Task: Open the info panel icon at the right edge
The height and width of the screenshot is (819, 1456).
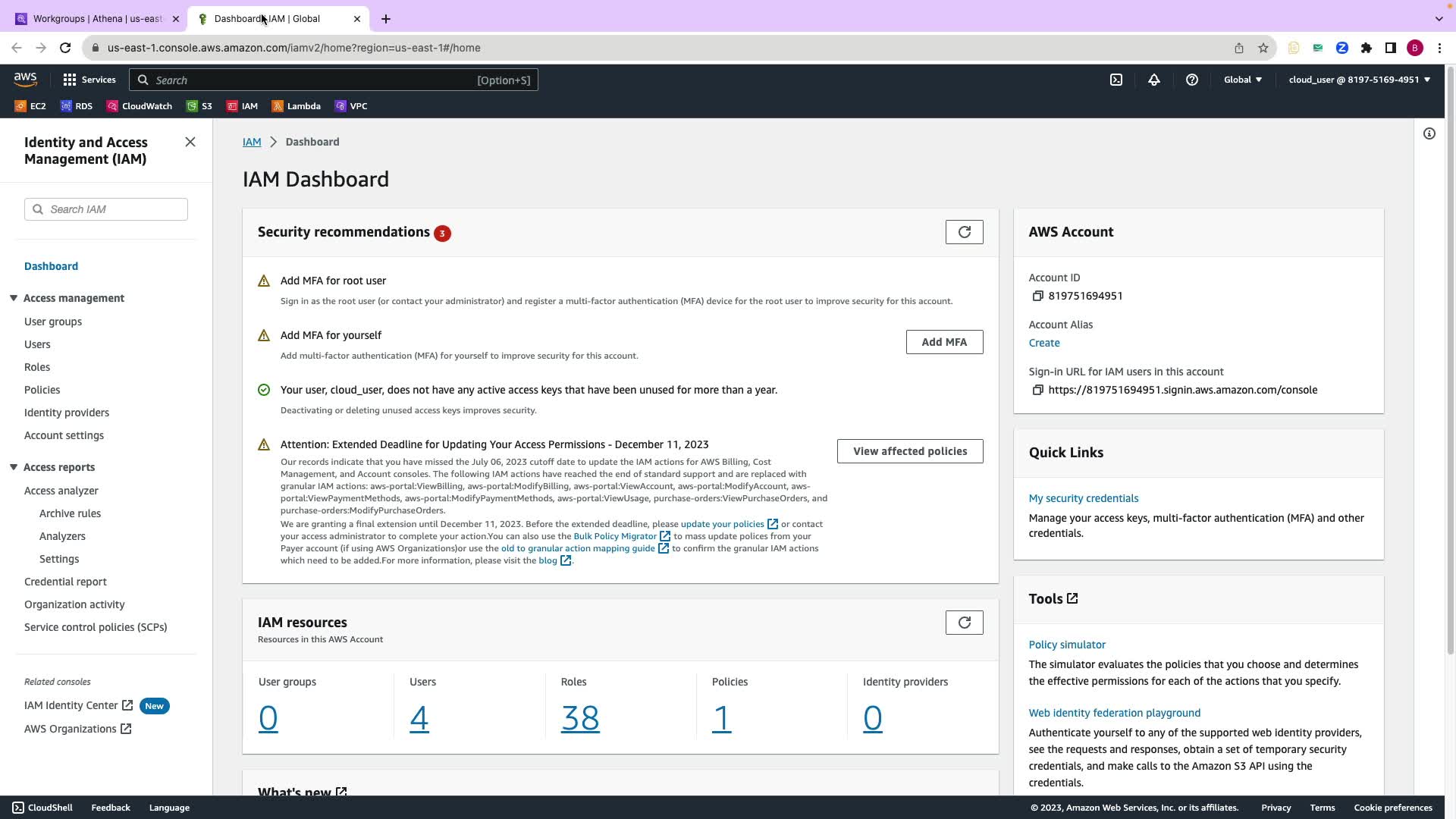Action: [1429, 133]
